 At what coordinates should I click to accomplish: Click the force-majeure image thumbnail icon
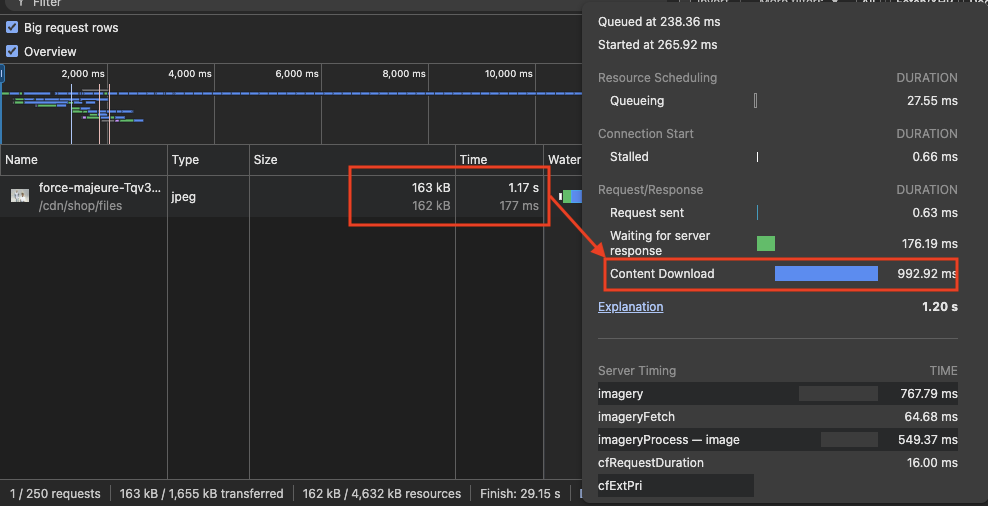coord(20,196)
